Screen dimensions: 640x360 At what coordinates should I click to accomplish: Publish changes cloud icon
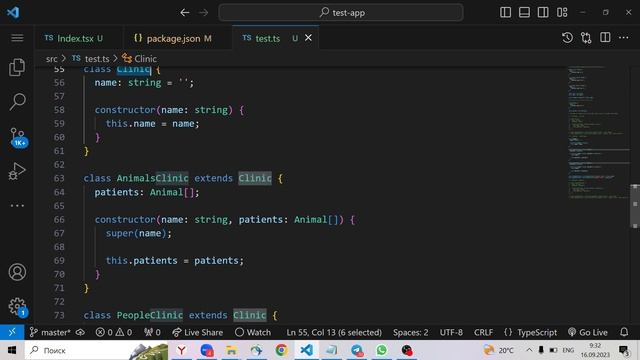coord(80,332)
